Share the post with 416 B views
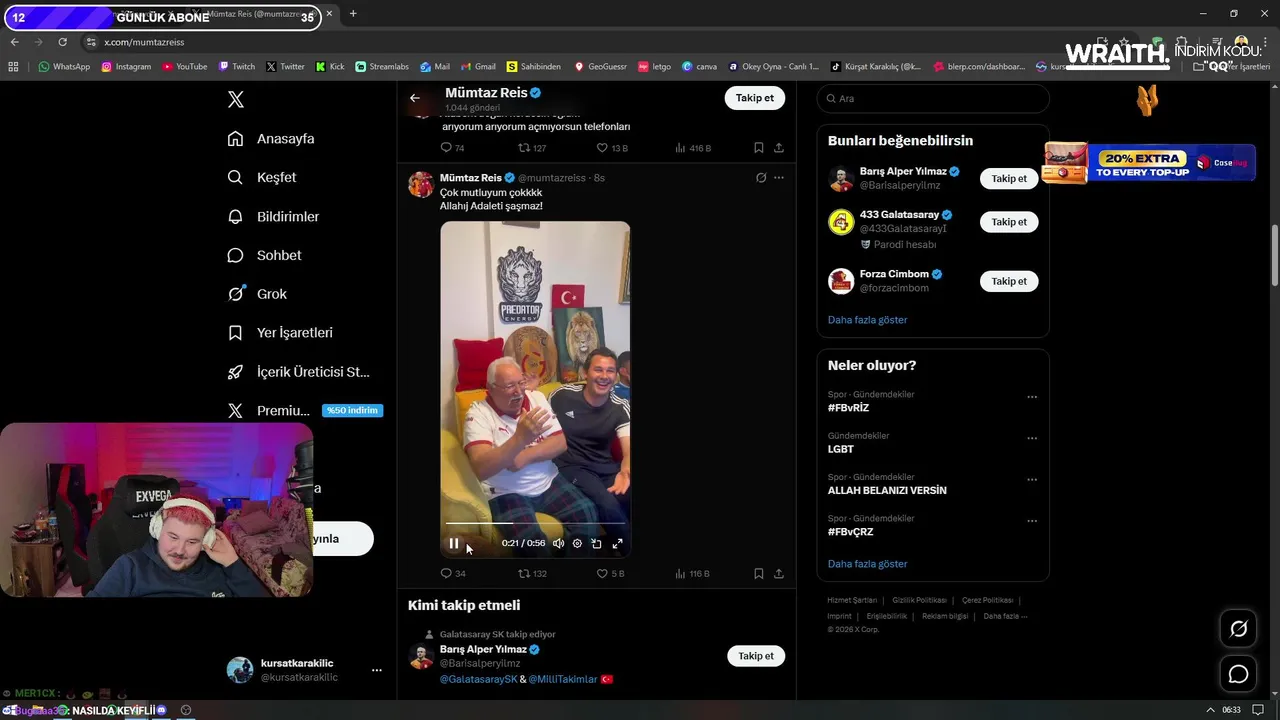 point(779,148)
